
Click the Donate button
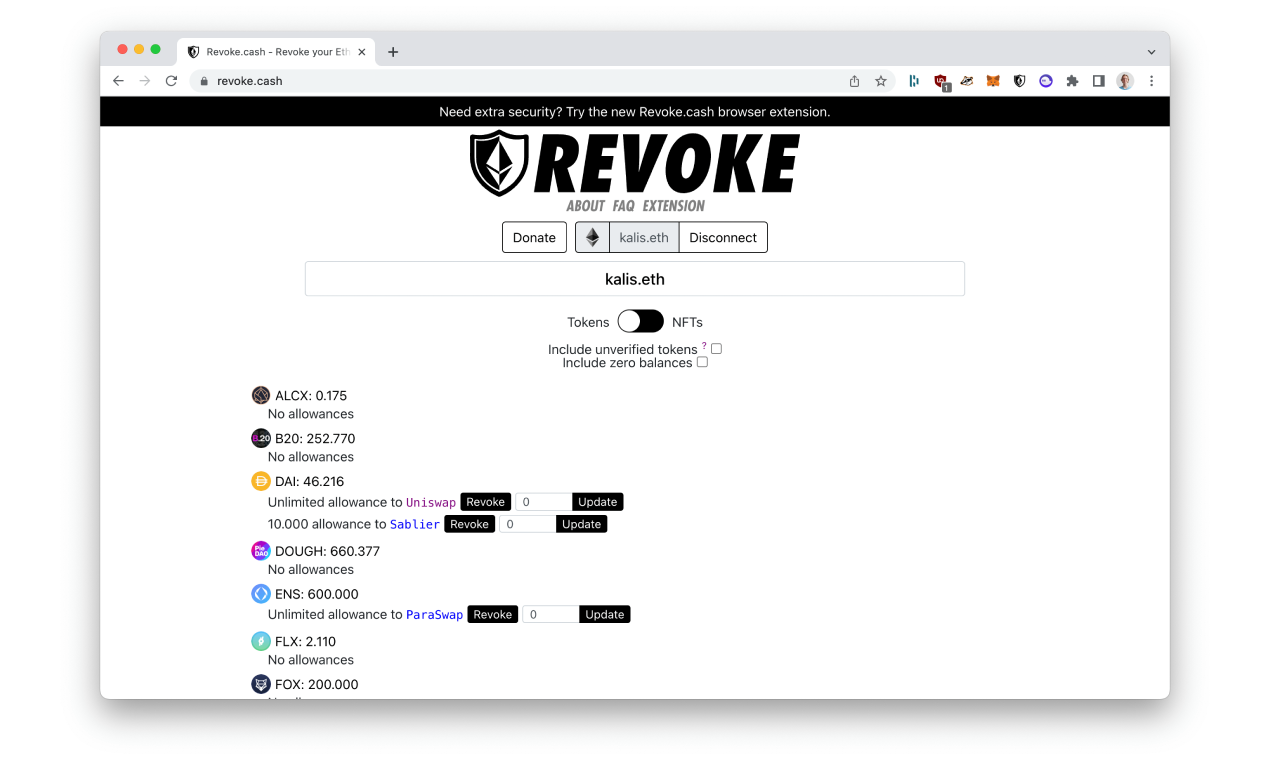pos(534,237)
